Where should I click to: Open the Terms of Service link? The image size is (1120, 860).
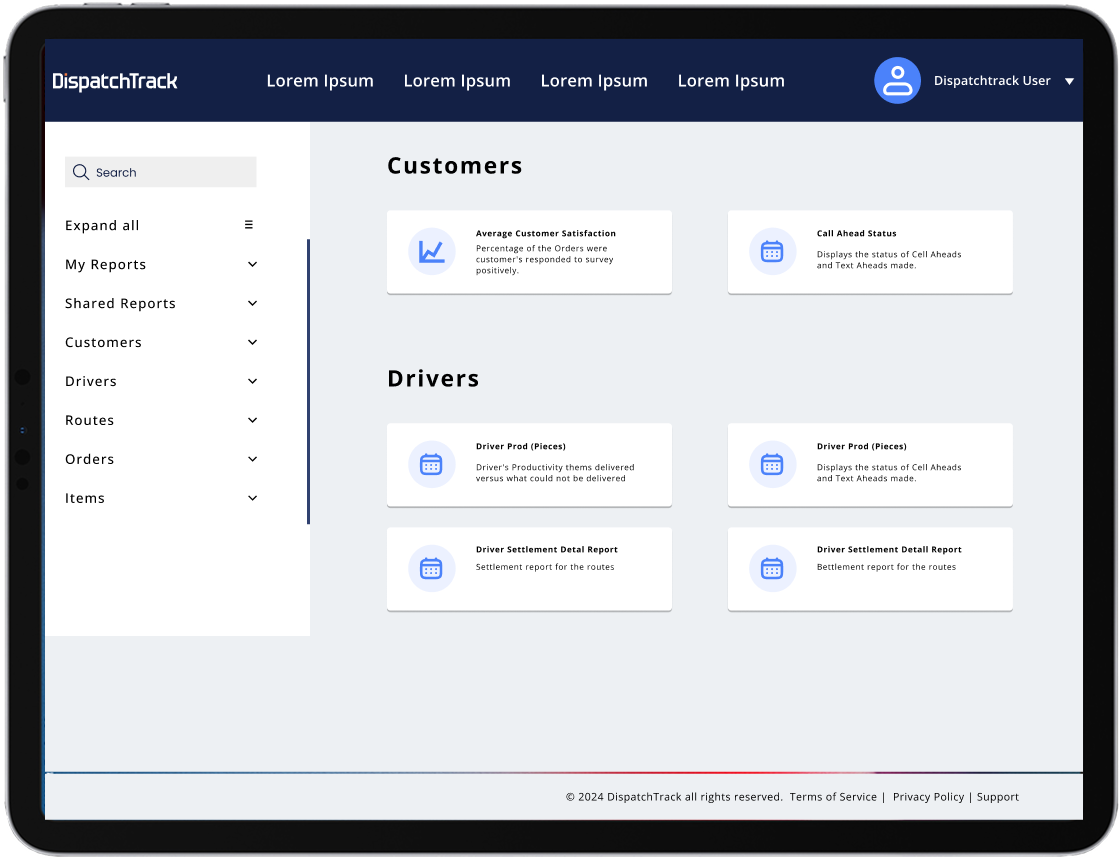(x=832, y=797)
